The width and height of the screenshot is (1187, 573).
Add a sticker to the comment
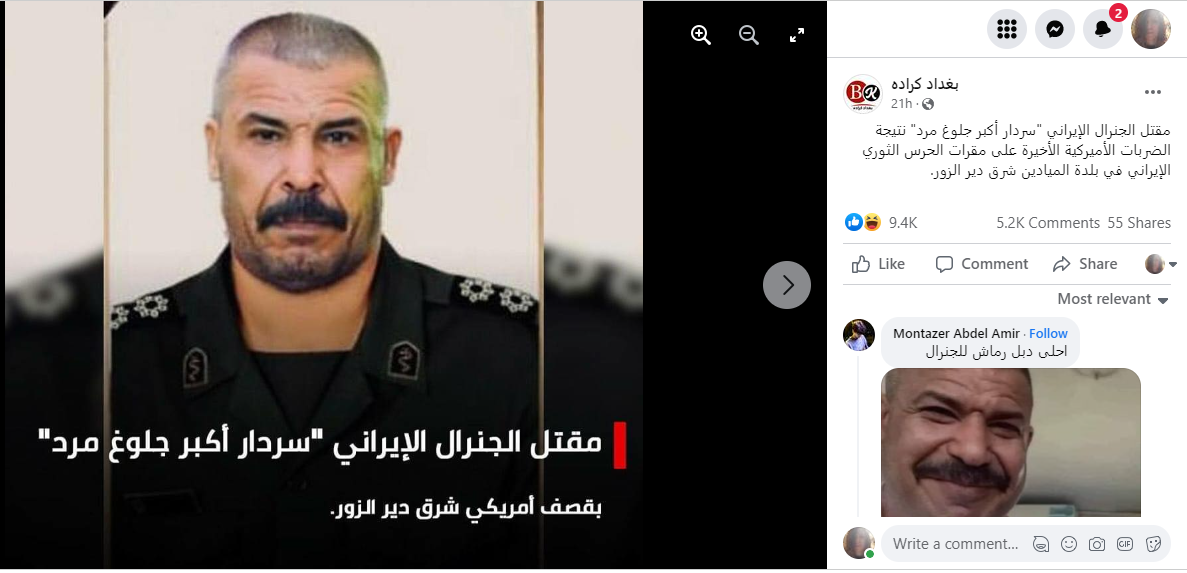click(1154, 543)
